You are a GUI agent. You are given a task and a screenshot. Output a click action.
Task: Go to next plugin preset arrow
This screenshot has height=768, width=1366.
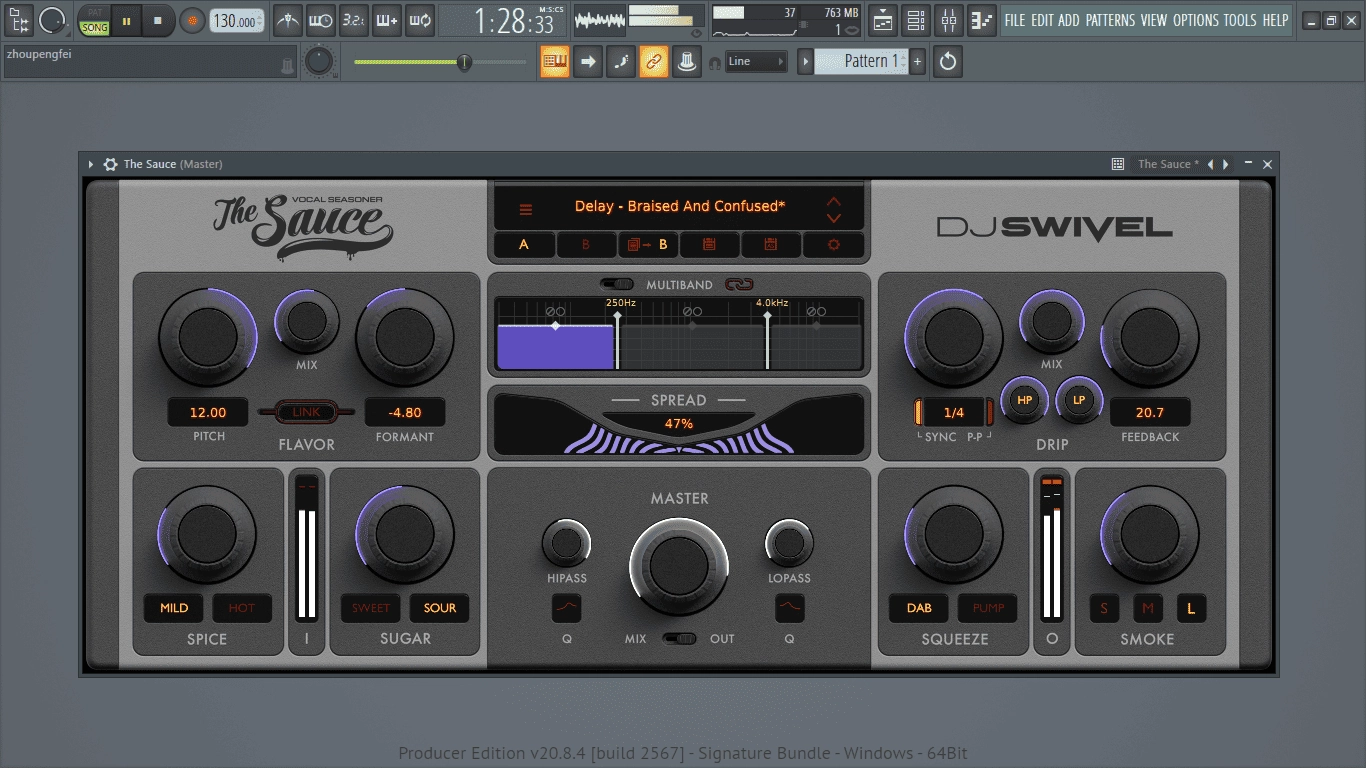coord(1226,164)
